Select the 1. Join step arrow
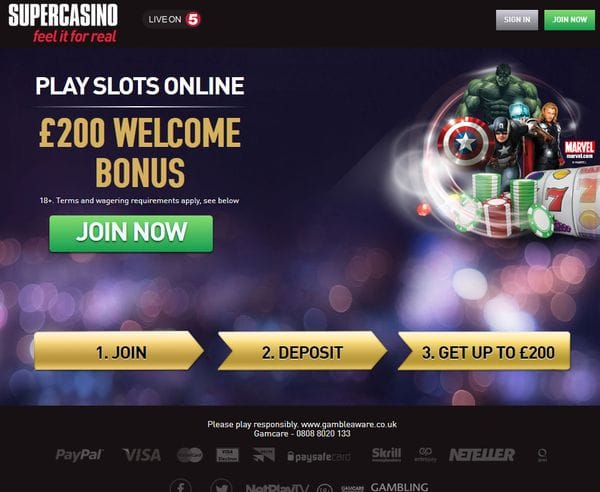This screenshot has width=600, height=492. click(119, 351)
